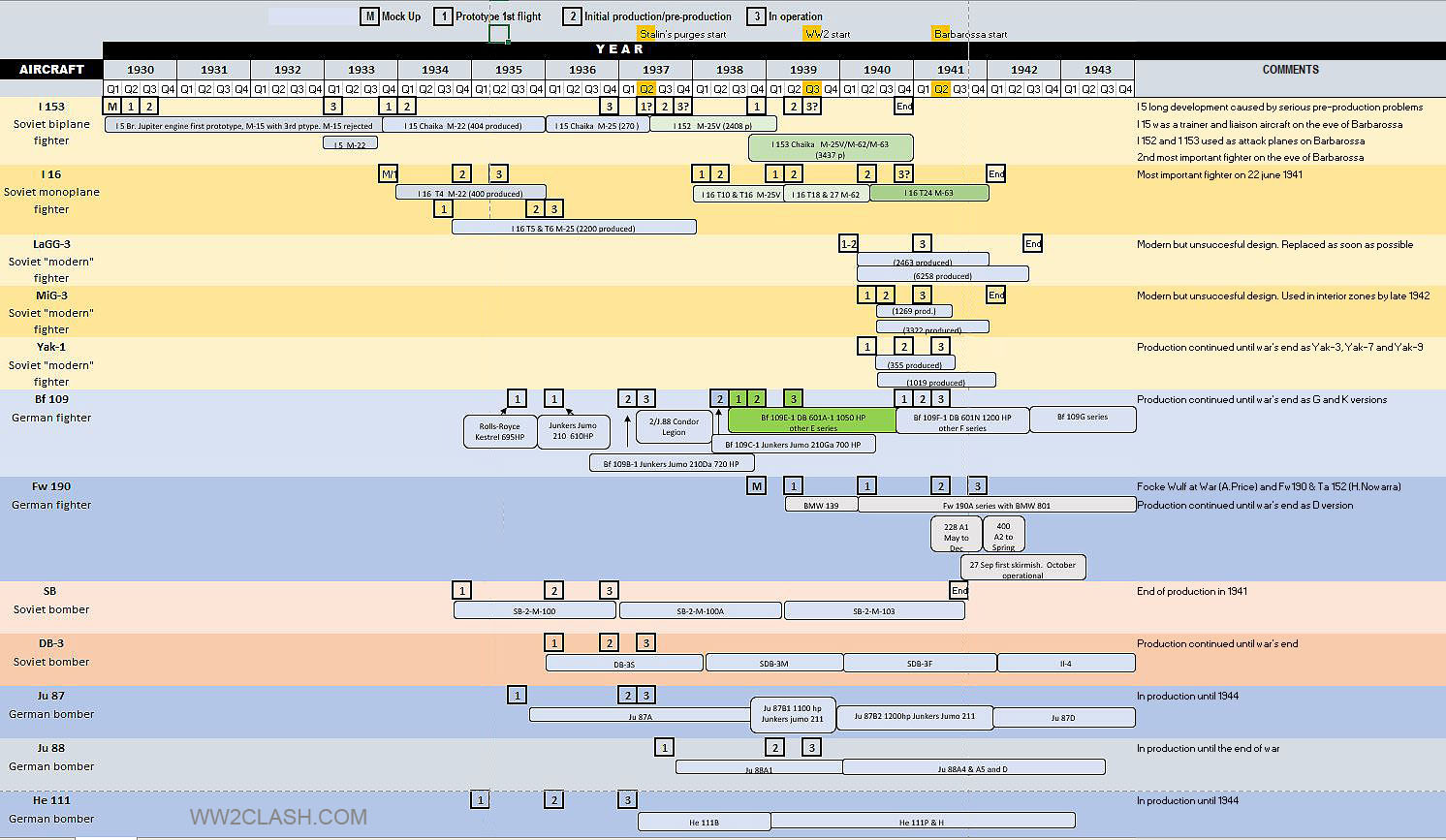Click the 1939 year column header
Screen dimensions: 1446x840
pos(802,70)
